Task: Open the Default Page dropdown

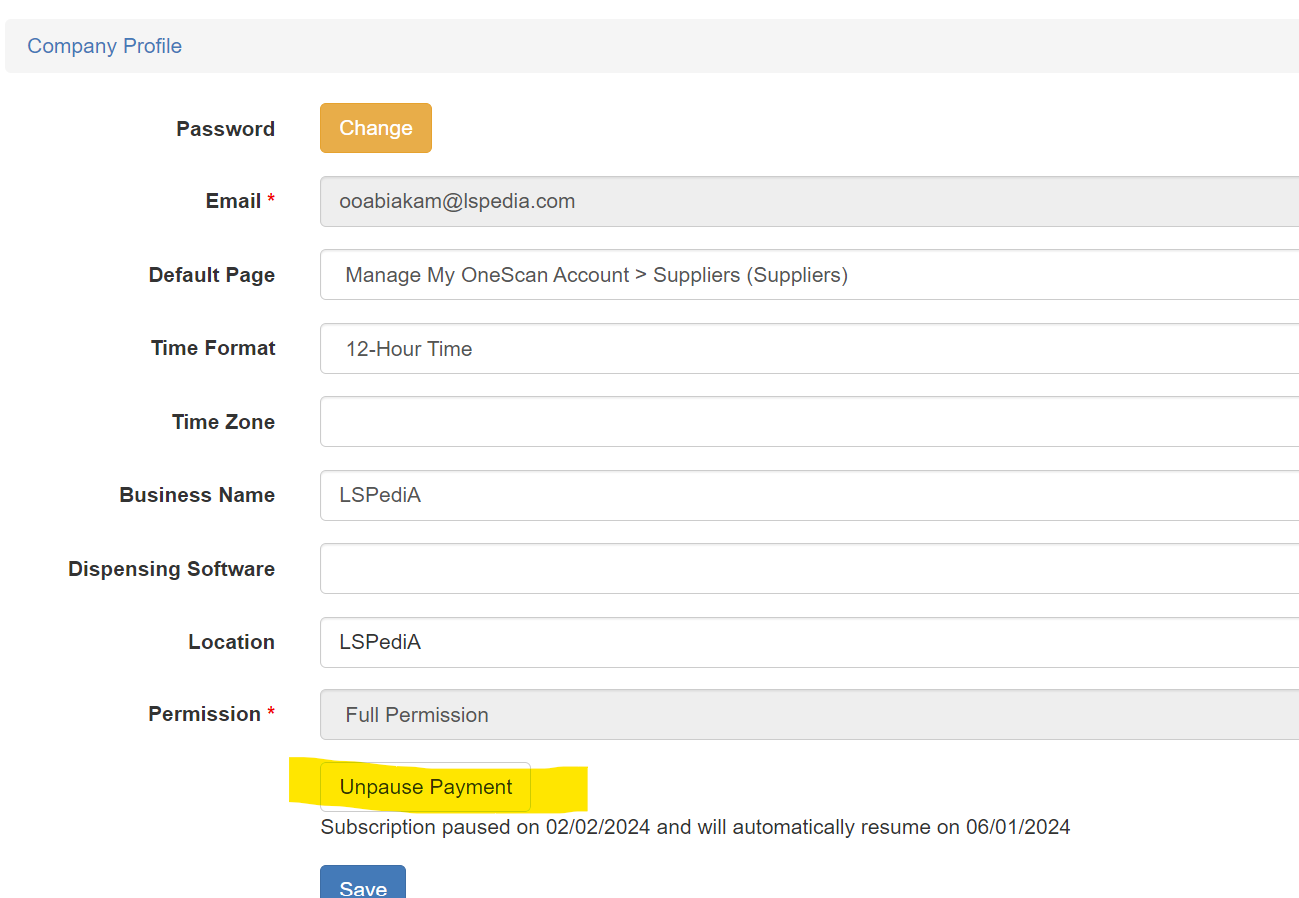Action: click(x=809, y=275)
